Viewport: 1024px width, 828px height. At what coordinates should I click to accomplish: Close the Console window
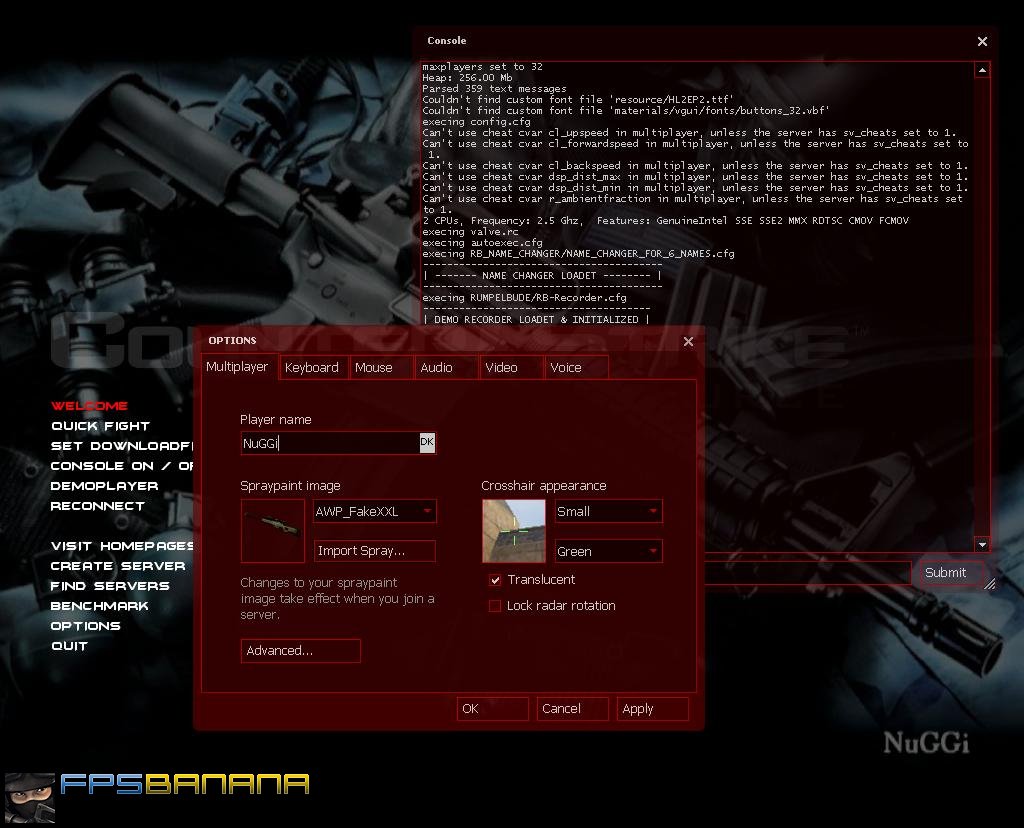click(x=982, y=41)
